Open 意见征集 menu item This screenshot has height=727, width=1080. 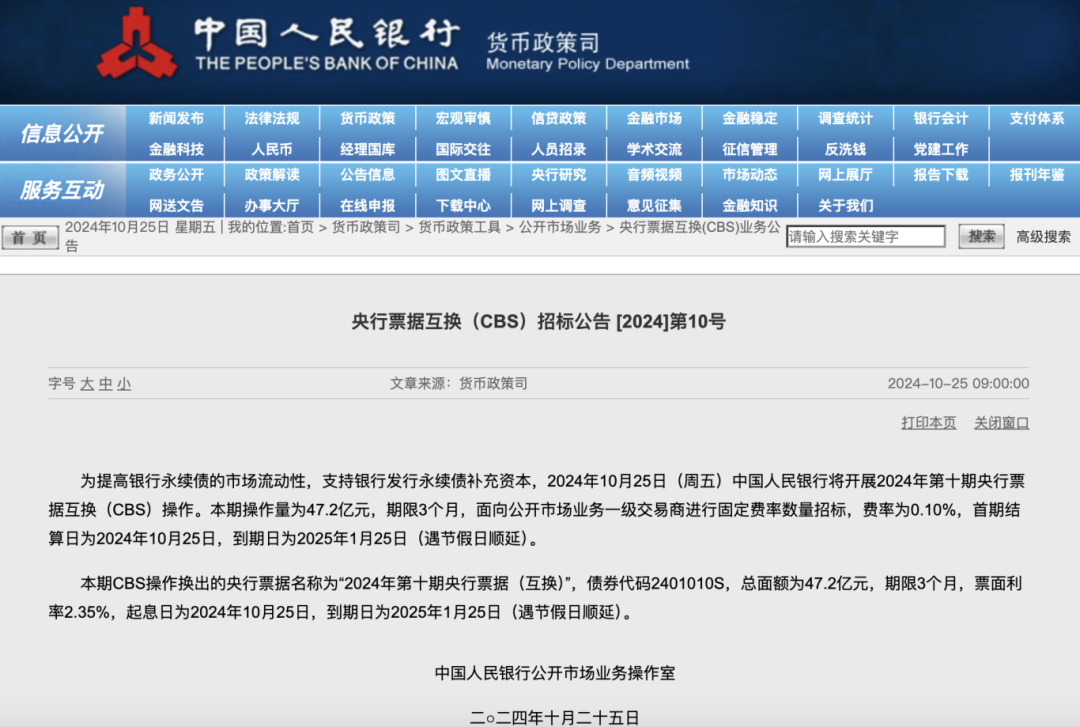point(654,206)
